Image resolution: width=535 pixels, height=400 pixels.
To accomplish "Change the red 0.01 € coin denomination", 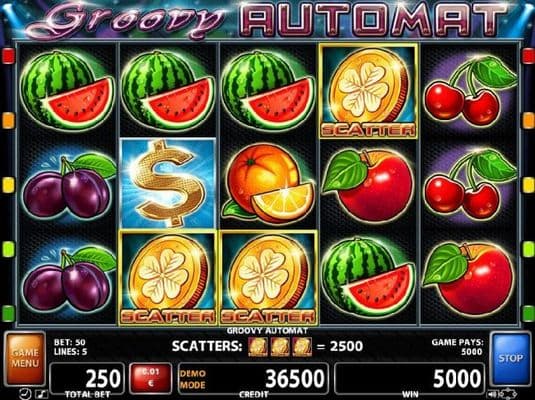I will 150,378.
